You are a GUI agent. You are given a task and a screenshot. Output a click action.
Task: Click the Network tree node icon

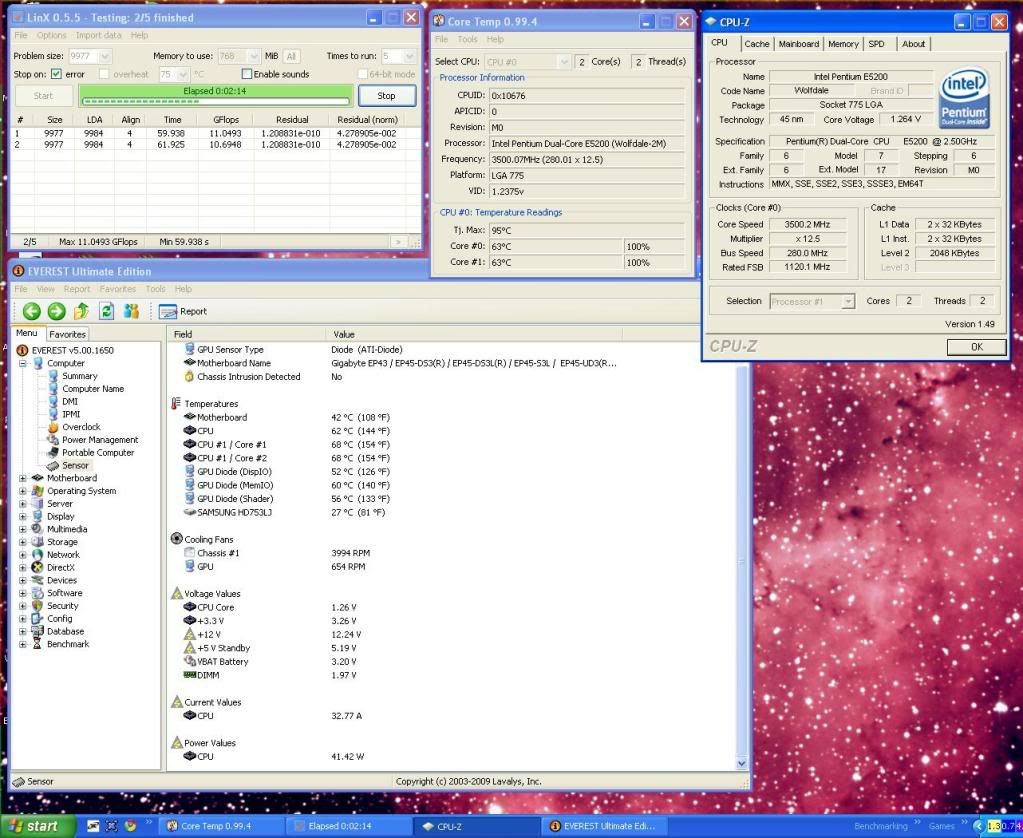[38, 555]
